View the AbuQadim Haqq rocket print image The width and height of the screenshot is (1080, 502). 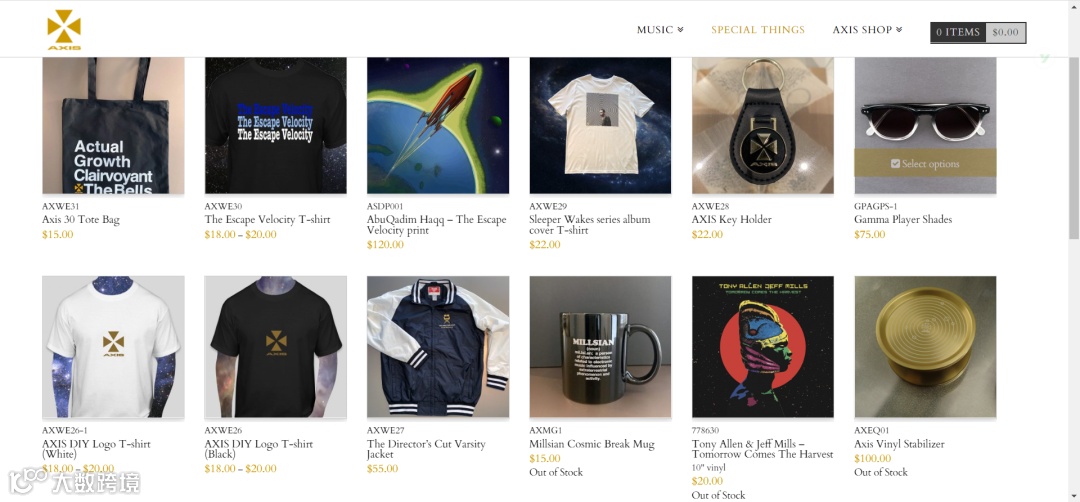[438, 125]
